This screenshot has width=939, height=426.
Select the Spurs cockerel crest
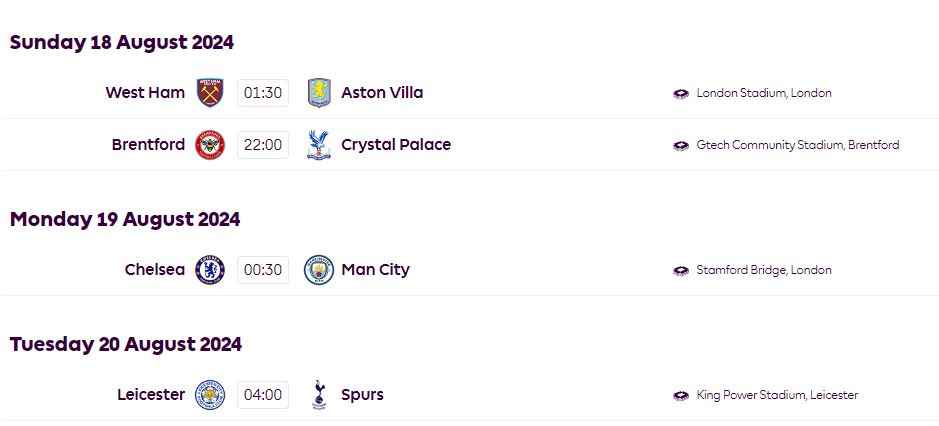tap(319, 395)
